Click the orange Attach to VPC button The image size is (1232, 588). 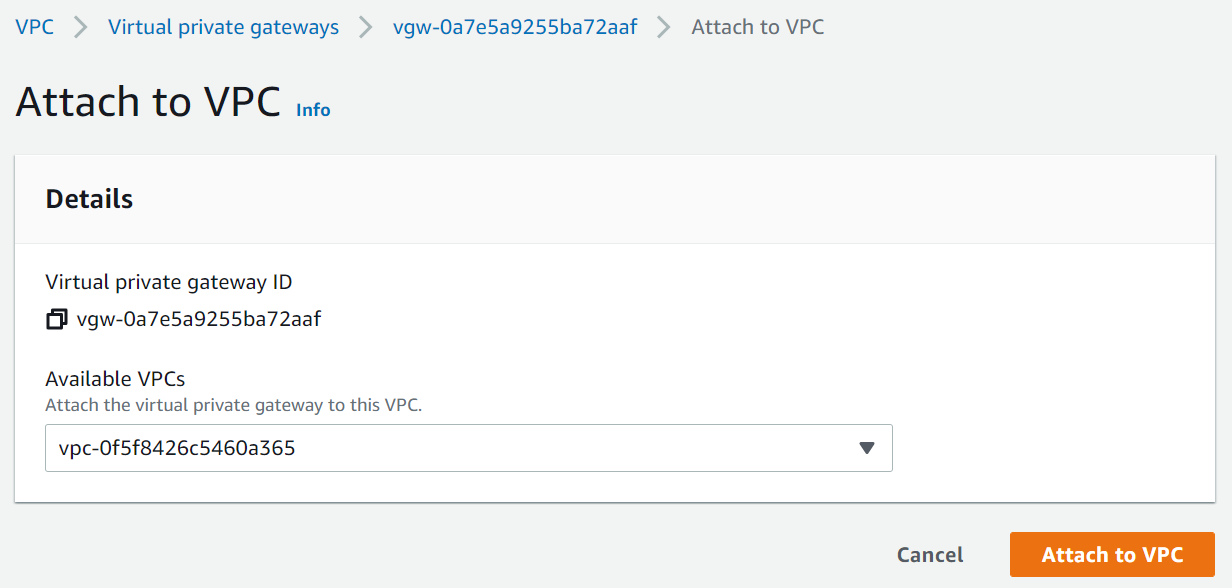[1112, 555]
